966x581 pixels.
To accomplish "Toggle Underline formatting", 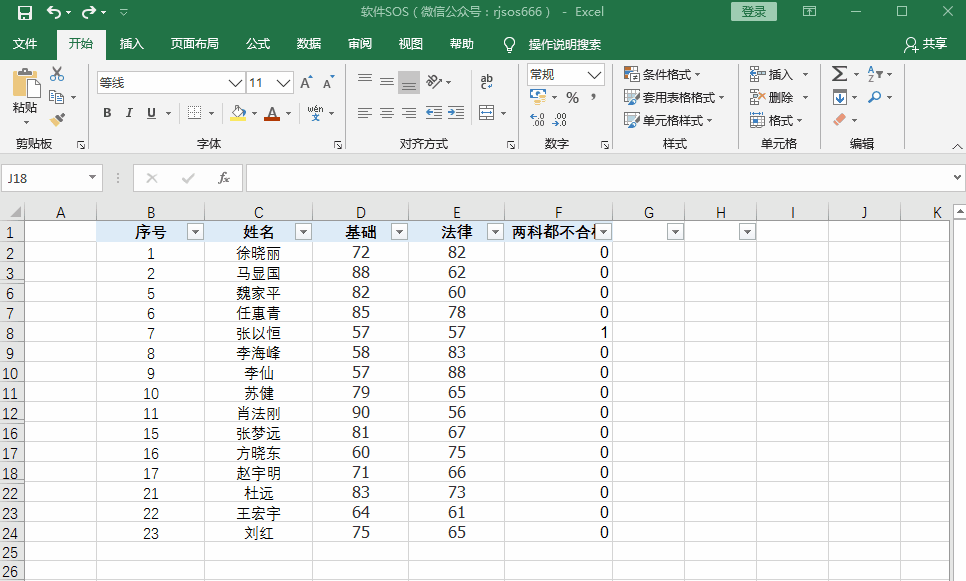I will tap(152, 113).
